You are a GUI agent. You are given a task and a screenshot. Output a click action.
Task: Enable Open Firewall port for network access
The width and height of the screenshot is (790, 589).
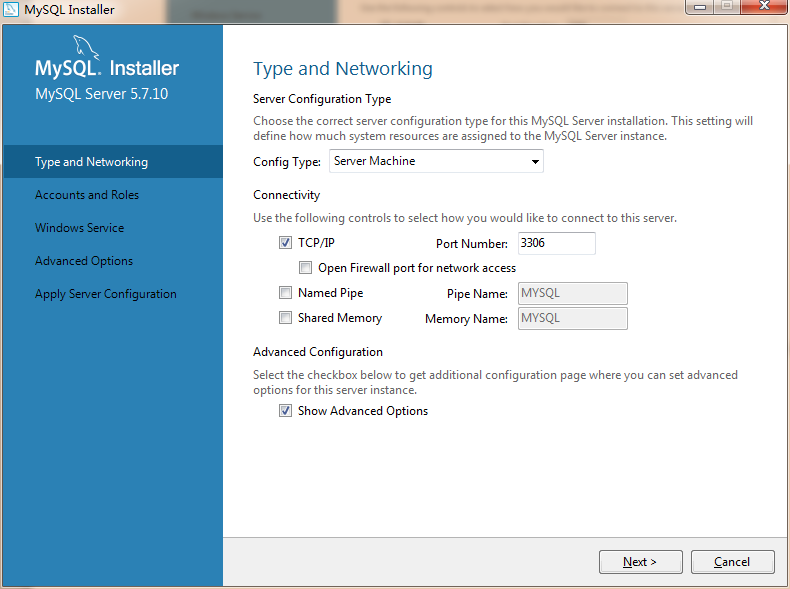point(306,268)
